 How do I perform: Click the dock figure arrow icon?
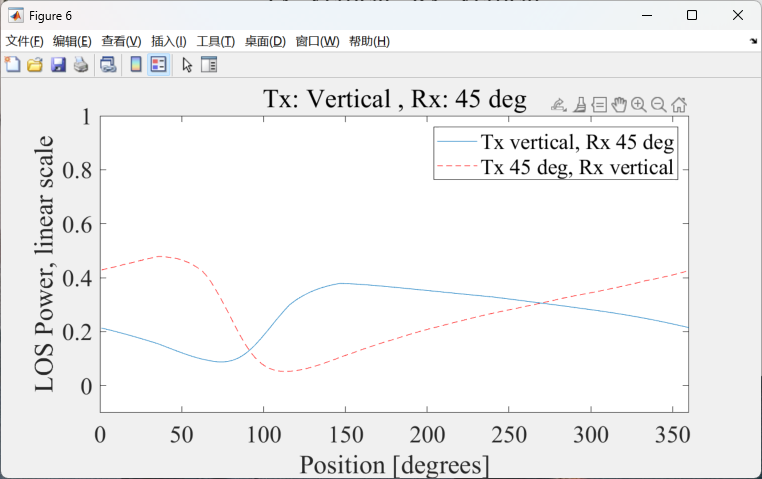point(753,41)
